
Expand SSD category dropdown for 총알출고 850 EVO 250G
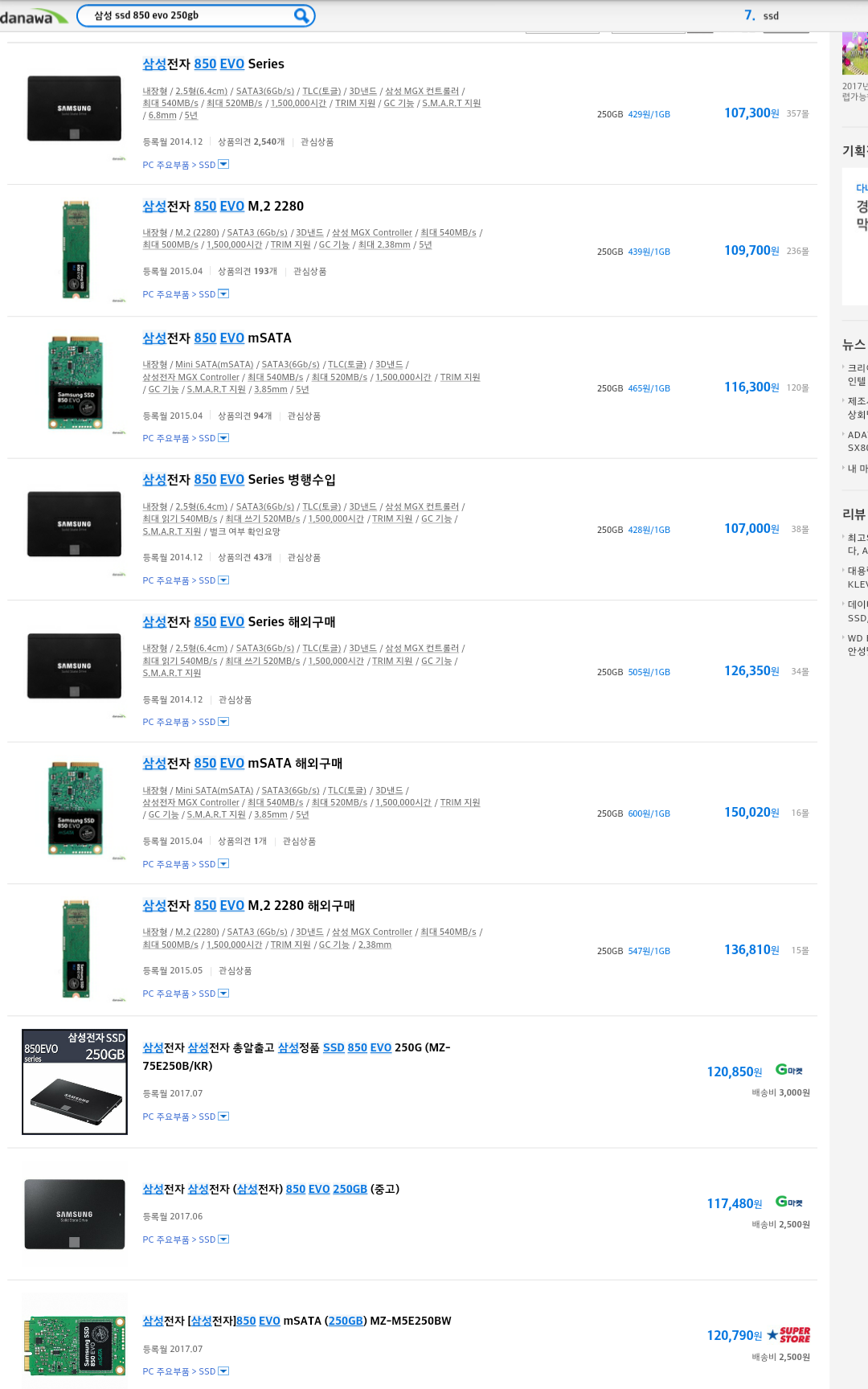click(x=223, y=1116)
